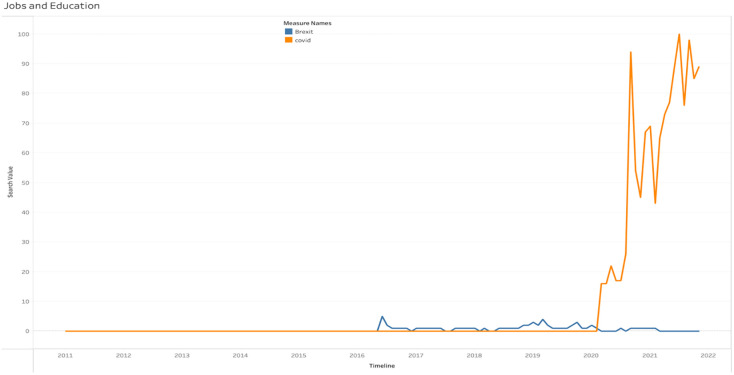Select the 2011 tick on the timeline axis
This screenshot has width=734, height=375.
tap(65, 356)
